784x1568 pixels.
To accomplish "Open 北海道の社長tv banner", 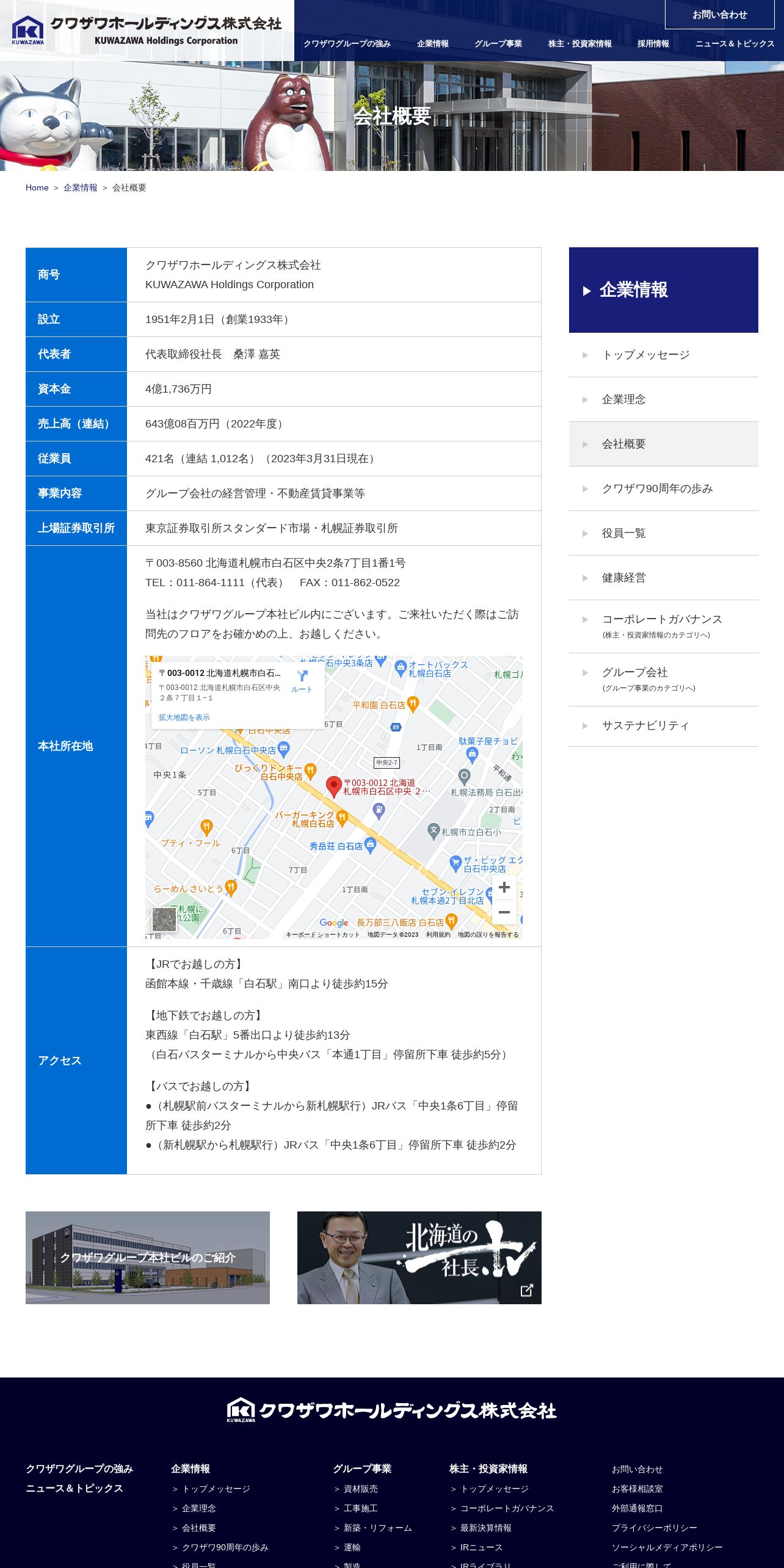I will (x=419, y=1258).
